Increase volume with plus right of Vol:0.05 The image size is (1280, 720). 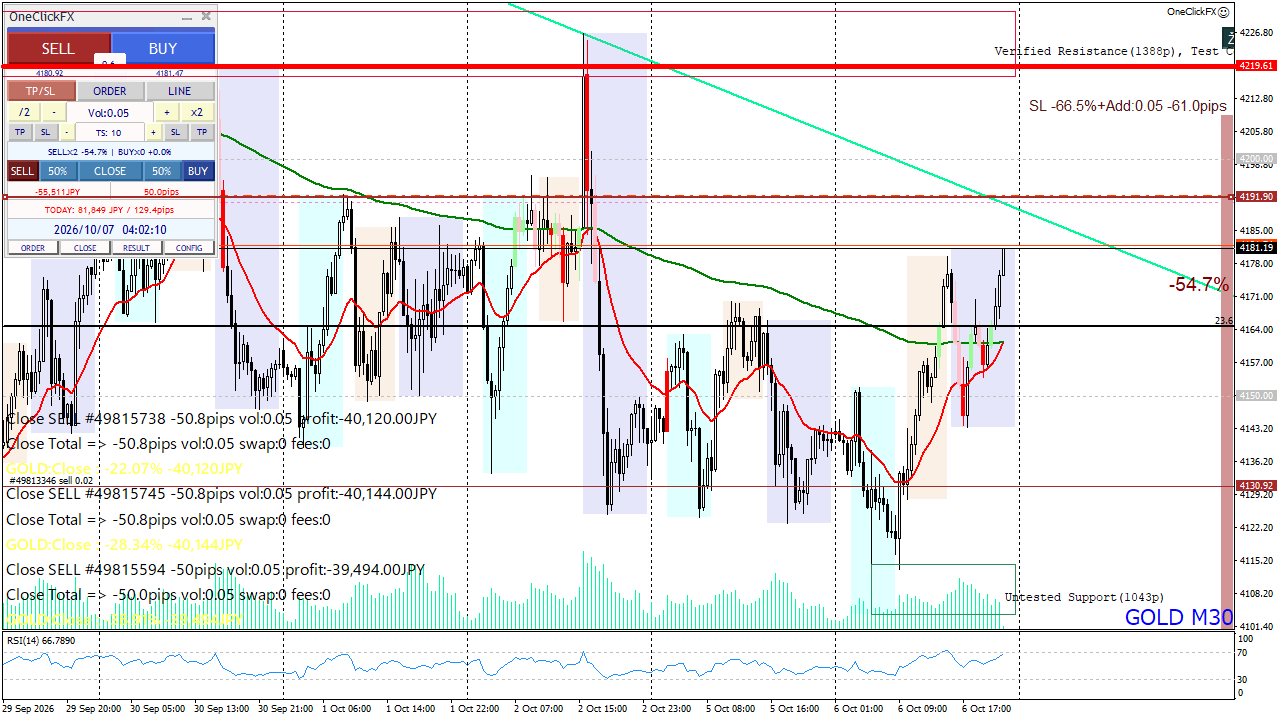167,113
